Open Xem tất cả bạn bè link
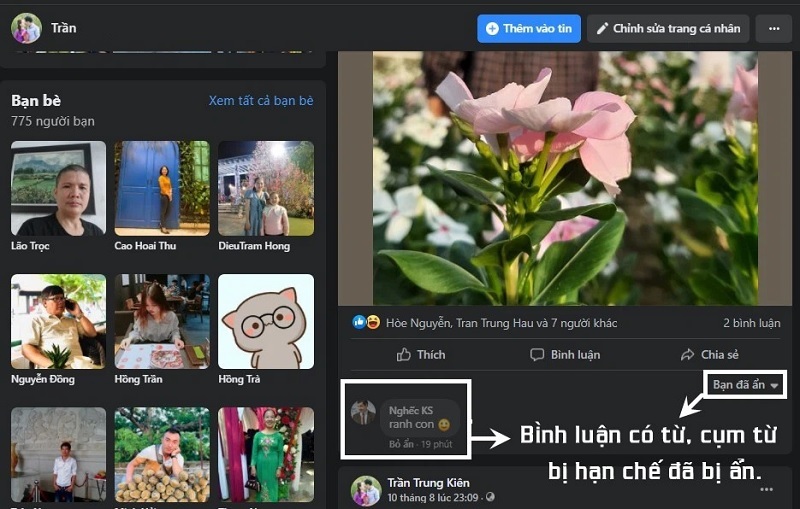800x509 pixels. pyautogui.click(x=261, y=100)
